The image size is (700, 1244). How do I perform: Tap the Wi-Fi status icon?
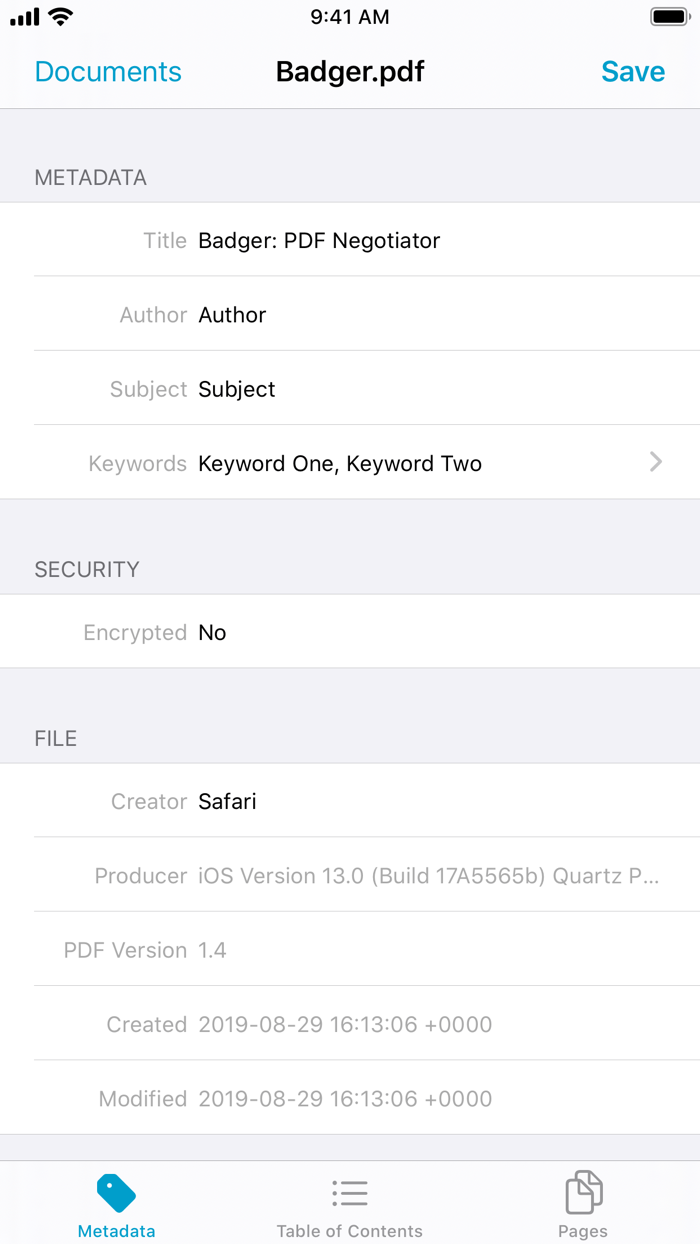61,17
